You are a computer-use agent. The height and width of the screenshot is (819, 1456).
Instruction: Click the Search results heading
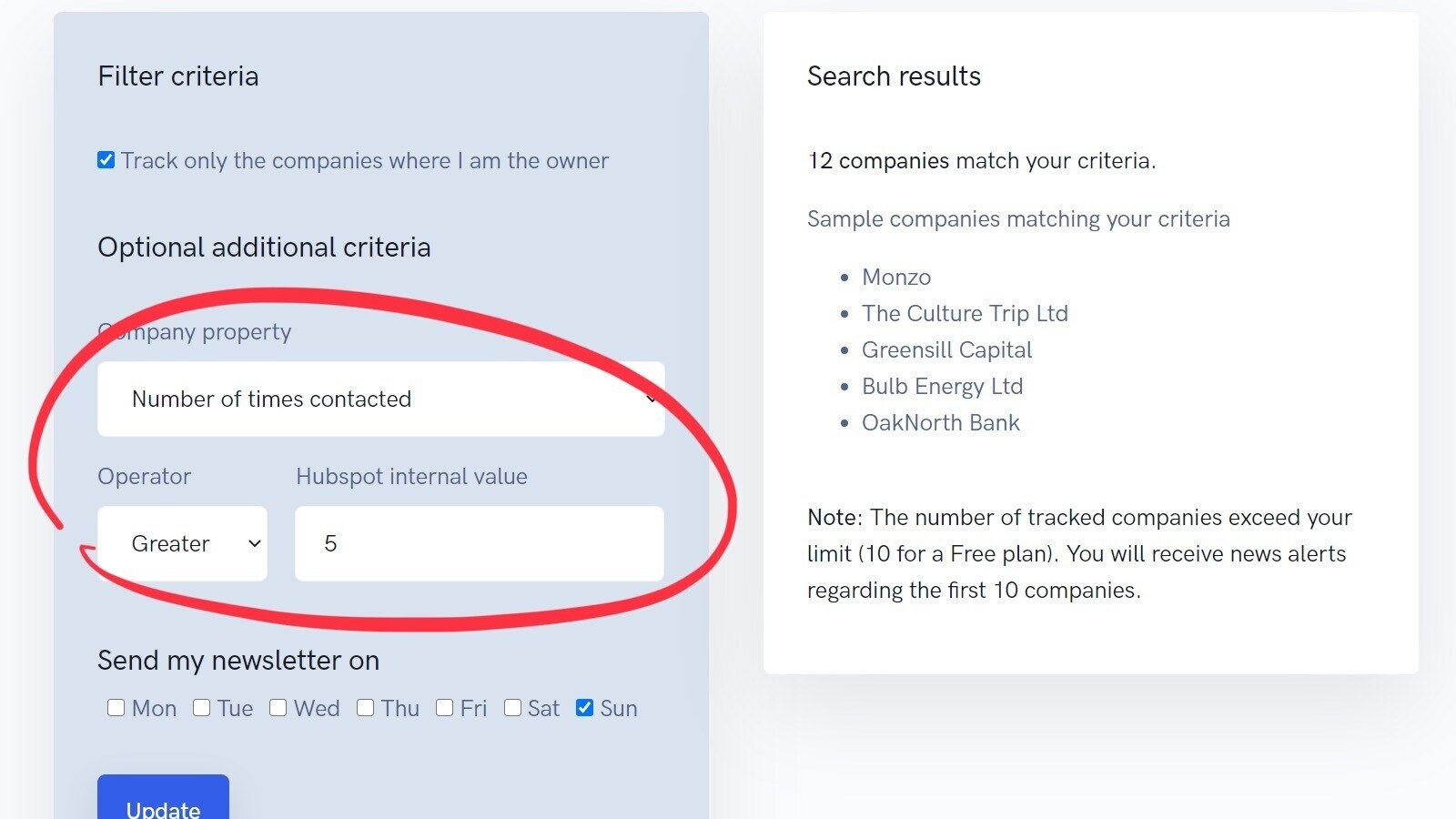[x=894, y=76]
